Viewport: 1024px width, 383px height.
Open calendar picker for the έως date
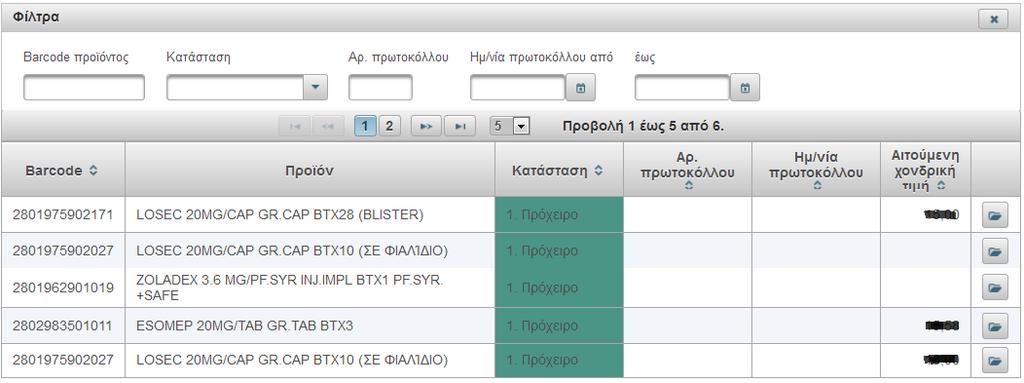coord(744,88)
